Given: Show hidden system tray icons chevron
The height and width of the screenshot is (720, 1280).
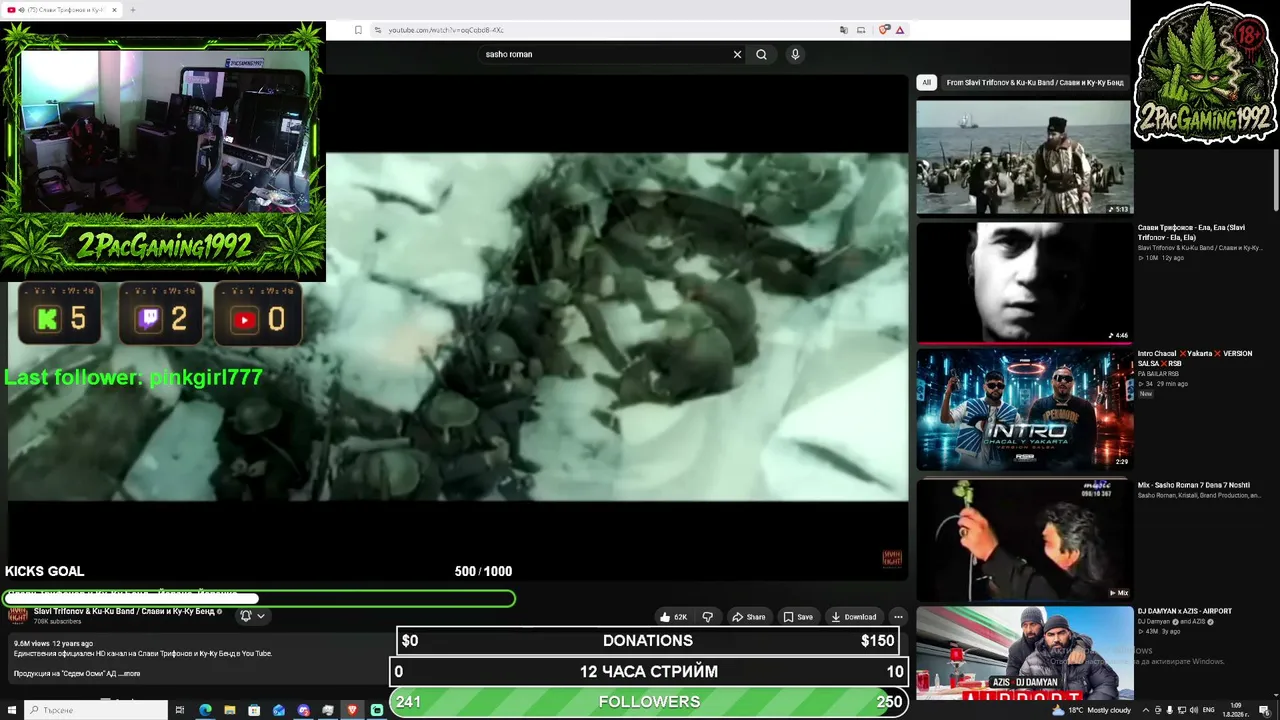Looking at the screenshot, I should (1146, 710).
